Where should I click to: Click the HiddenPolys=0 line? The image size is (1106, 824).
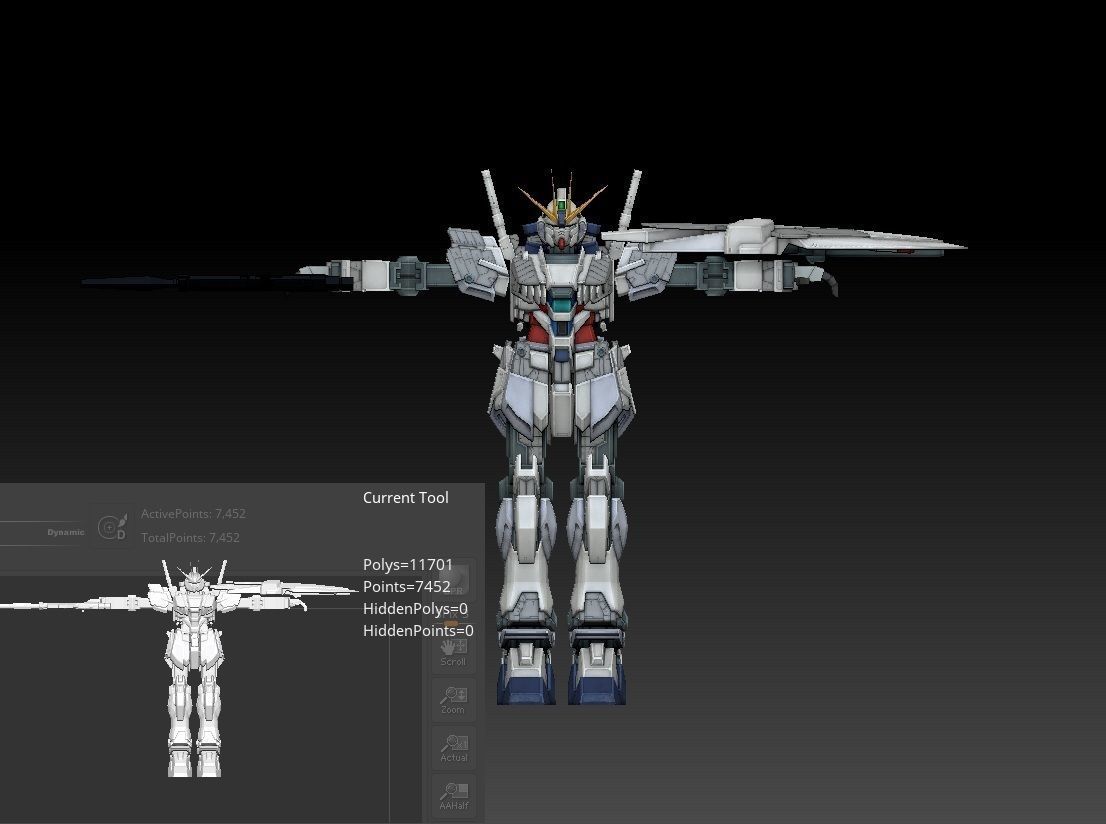coord(415,608)
